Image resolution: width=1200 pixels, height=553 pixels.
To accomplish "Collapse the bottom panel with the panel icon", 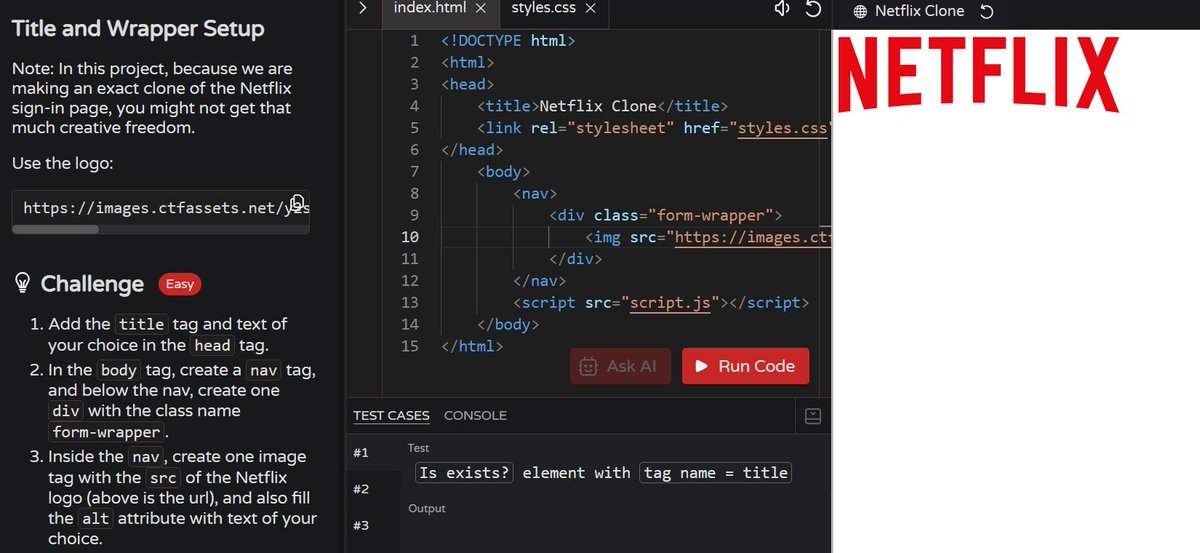I will click(x=813, y=416).
